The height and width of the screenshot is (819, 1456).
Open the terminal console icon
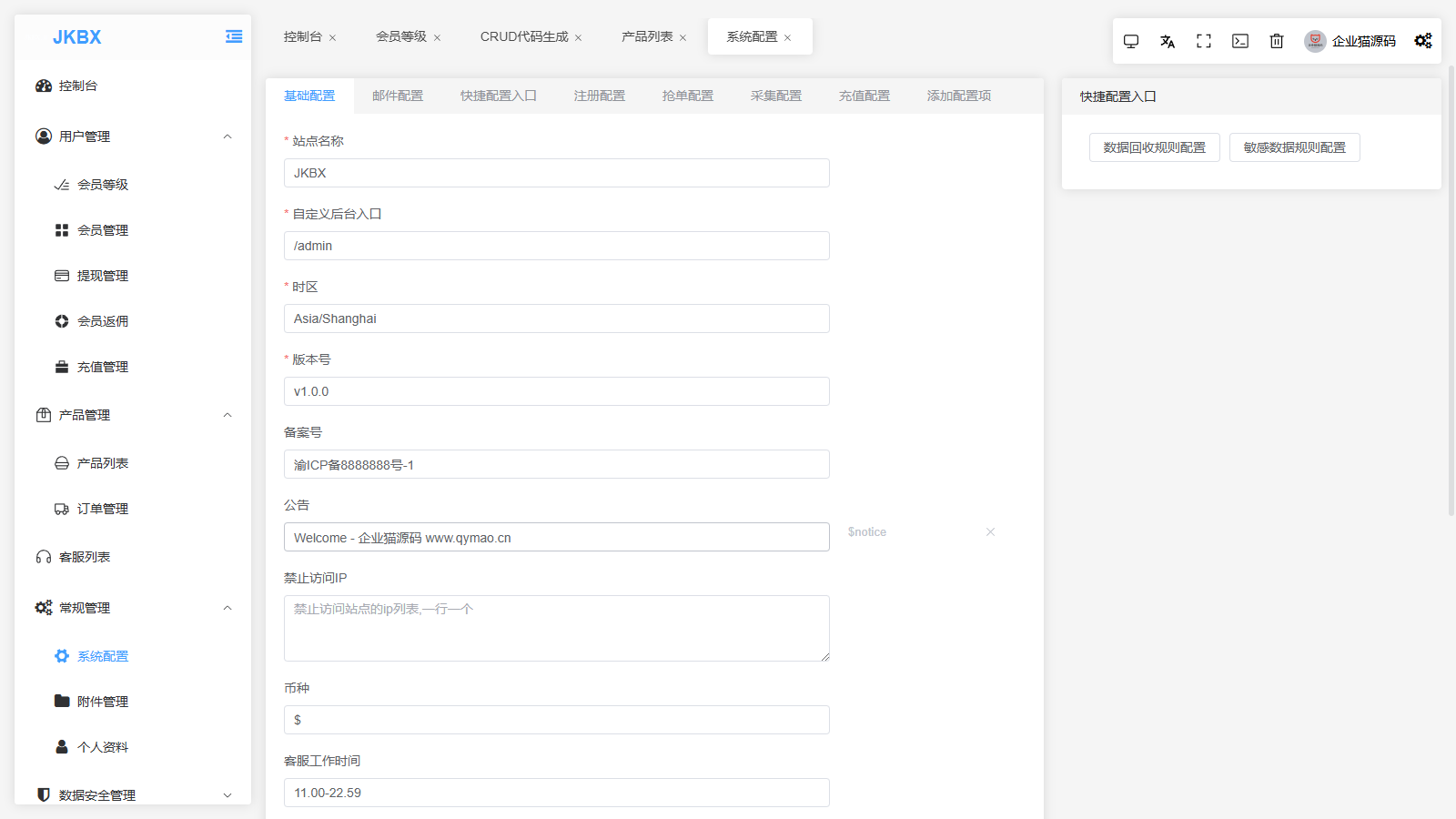(x=1240, y=41)
